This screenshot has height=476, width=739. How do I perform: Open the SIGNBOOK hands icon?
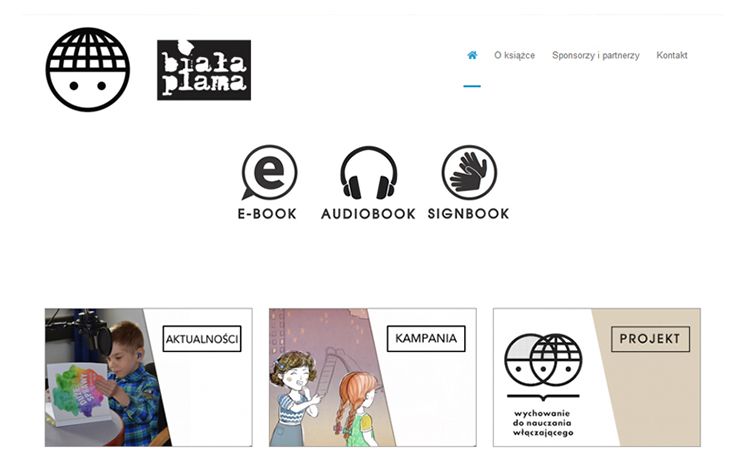click(469, 172)
